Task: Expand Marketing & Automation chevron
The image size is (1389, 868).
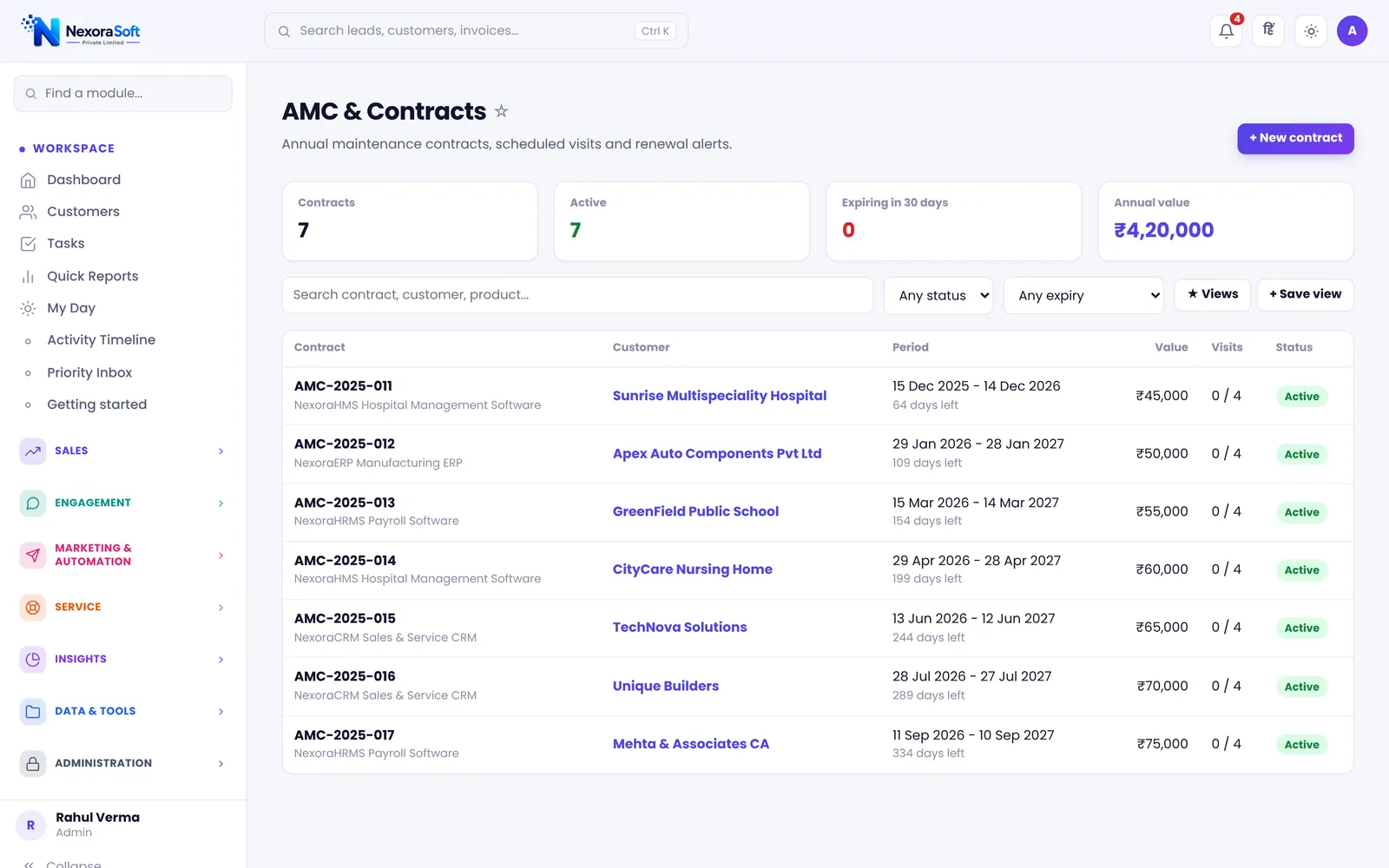Action: click(x=221, y=555)
